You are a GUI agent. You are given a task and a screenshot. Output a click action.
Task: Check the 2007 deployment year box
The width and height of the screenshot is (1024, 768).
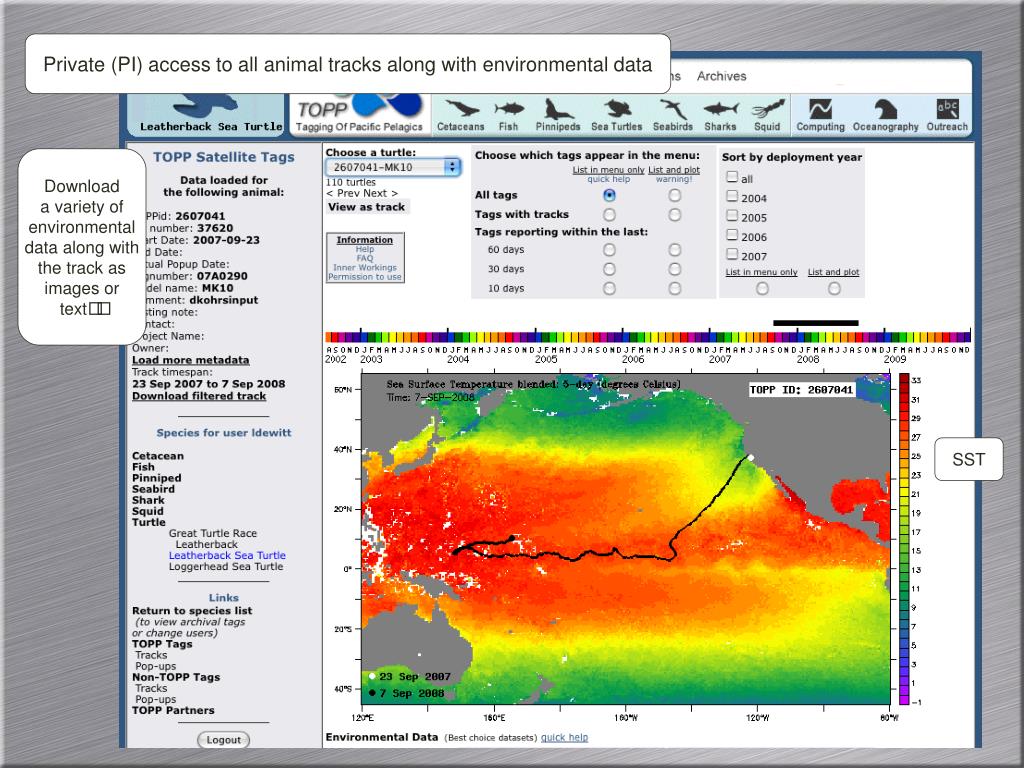(732, 255)
